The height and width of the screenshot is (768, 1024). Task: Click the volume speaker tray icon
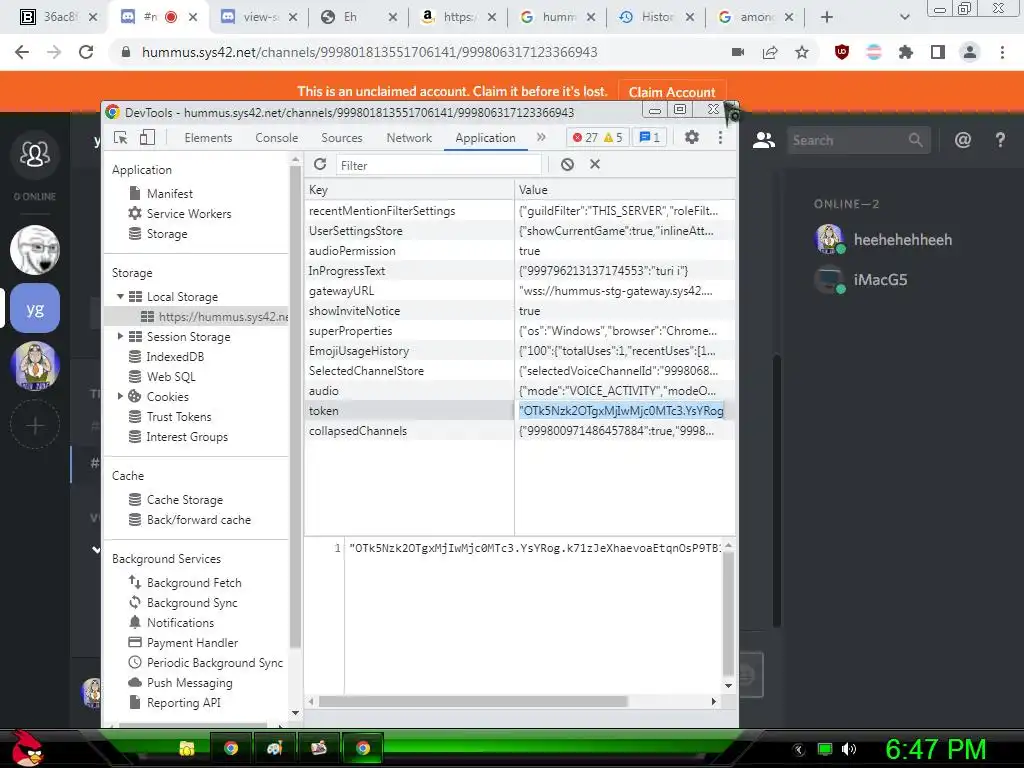click(849, 749)
